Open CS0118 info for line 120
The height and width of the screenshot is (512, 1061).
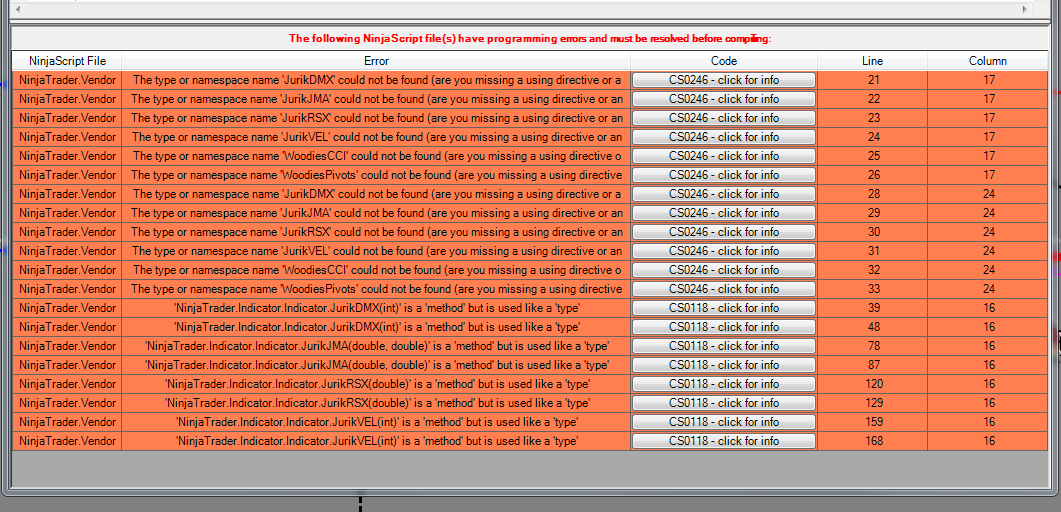[724, 383]
